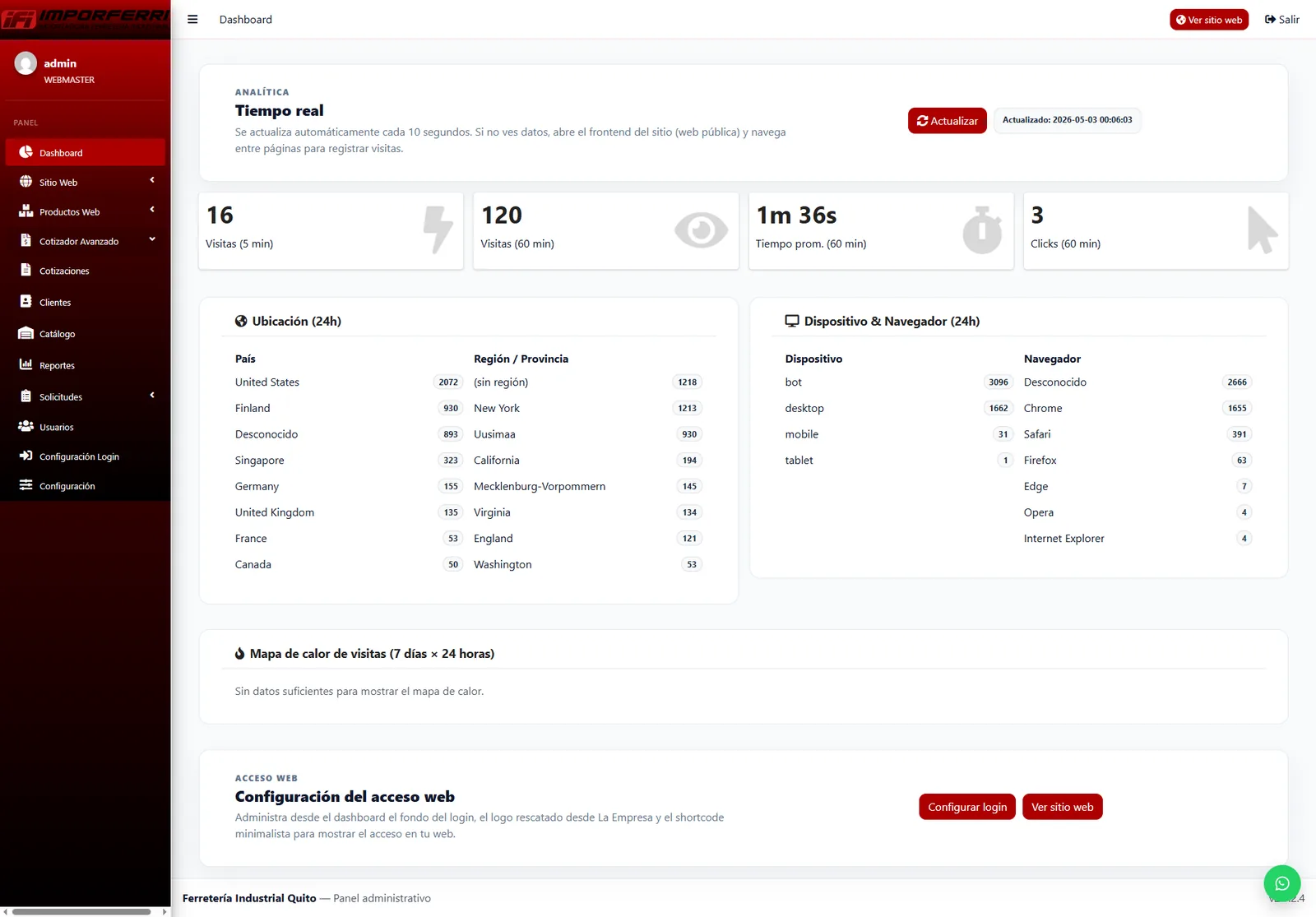Click the Finland country row
The image size is (1316, 917).
click(x=349, y=409)
